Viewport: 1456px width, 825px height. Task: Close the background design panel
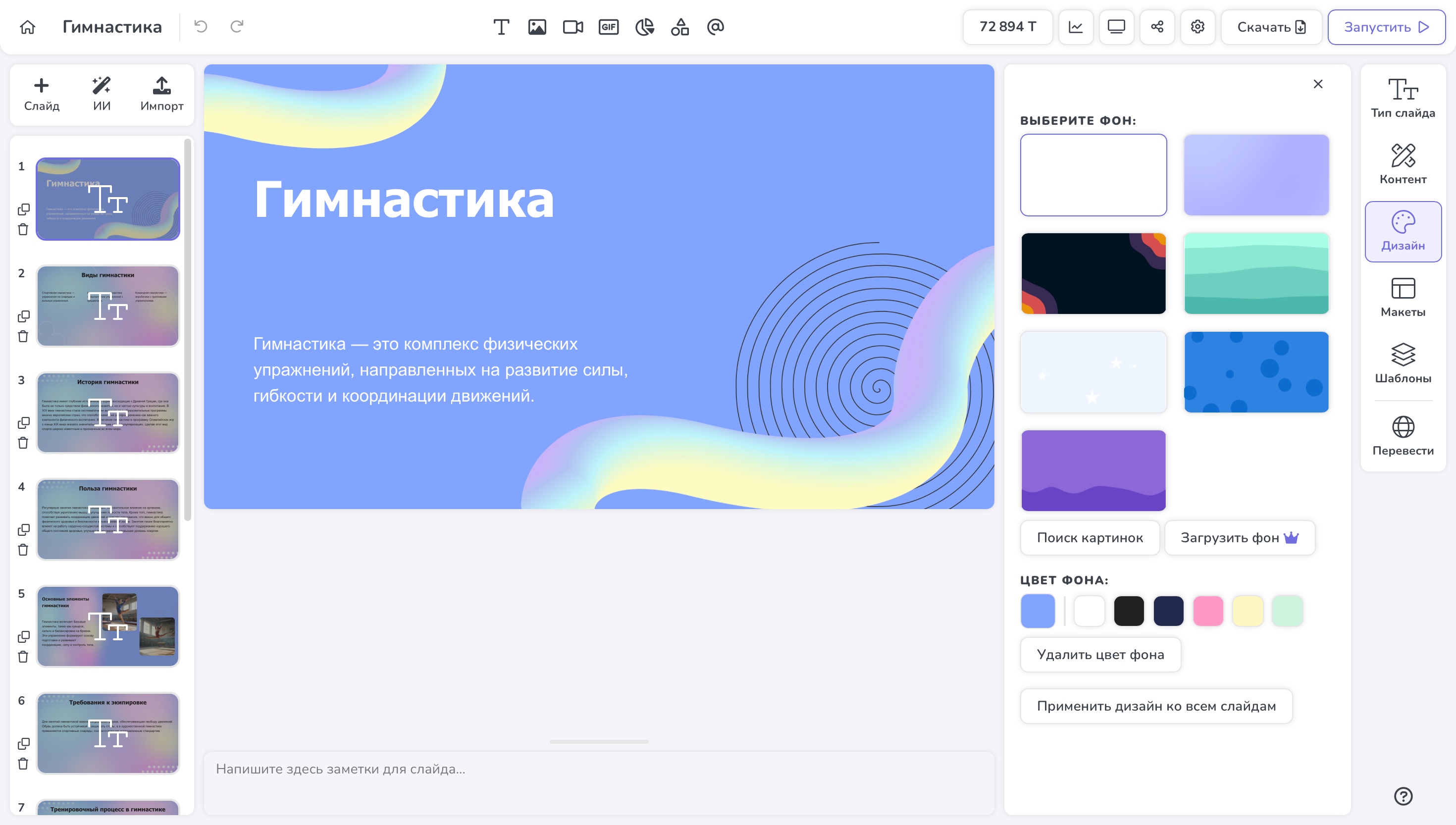click(1318, 84)
